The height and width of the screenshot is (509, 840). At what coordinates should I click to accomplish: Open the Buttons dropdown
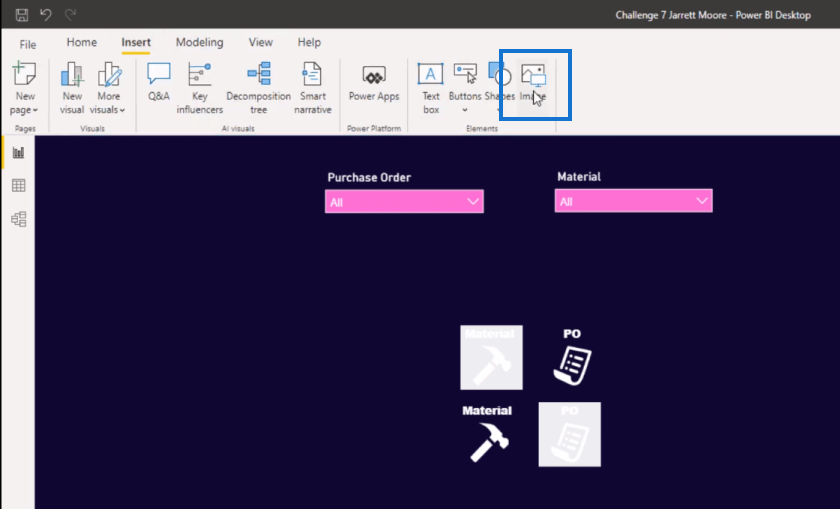[464, 88]
